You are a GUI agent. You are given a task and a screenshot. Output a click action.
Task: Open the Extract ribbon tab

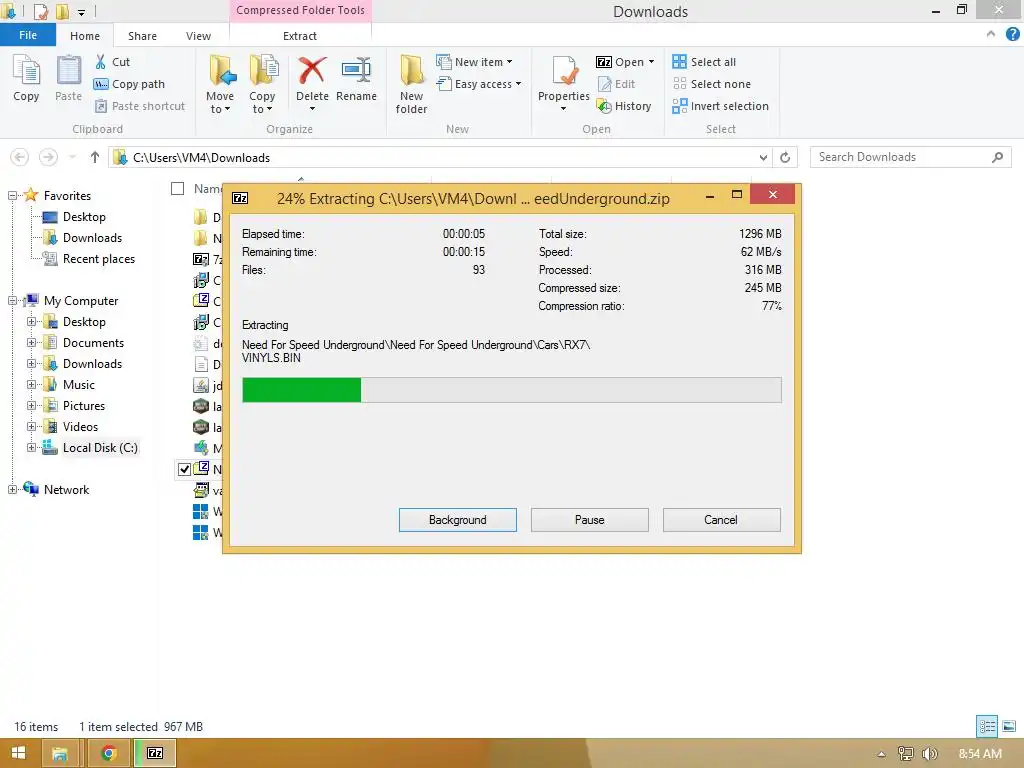(300, 36)
